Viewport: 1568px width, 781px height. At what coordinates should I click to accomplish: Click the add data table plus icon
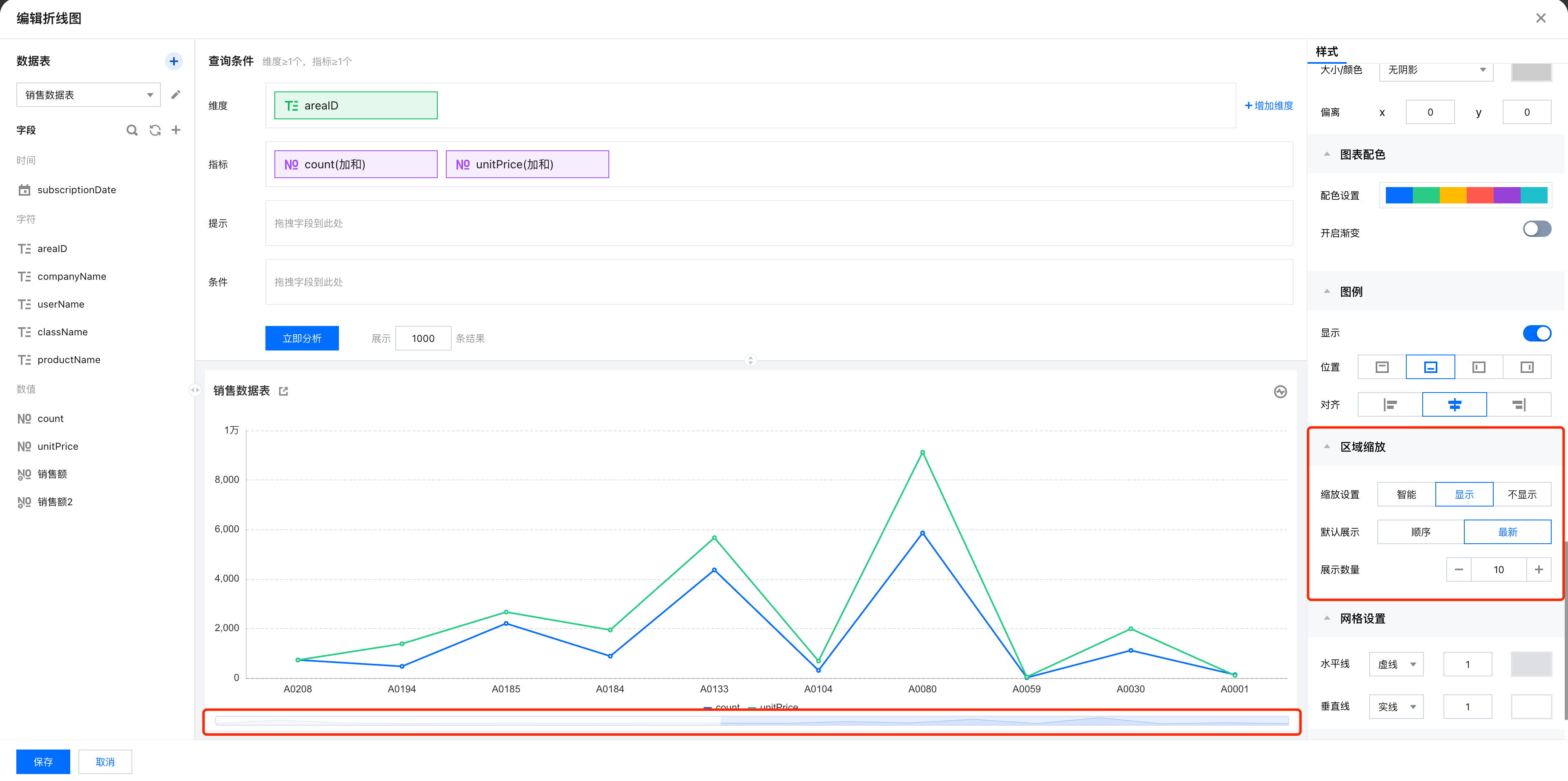pos(174,61)
